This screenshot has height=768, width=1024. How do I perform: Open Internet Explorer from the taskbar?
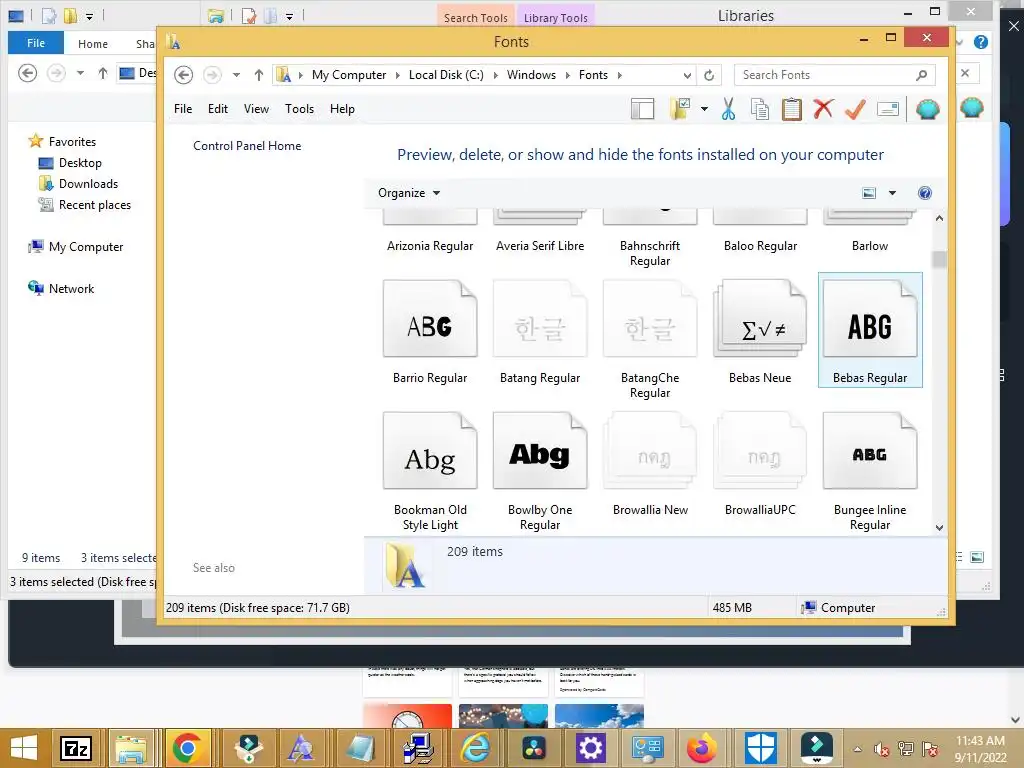click(x=475, y=748)
